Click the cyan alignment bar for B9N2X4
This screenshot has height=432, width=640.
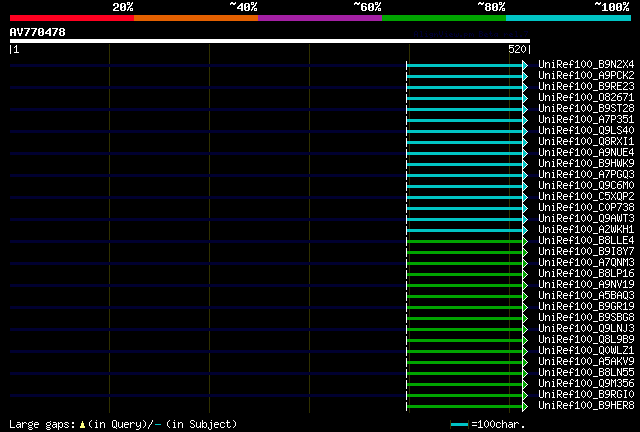click(x=465, y=65)
